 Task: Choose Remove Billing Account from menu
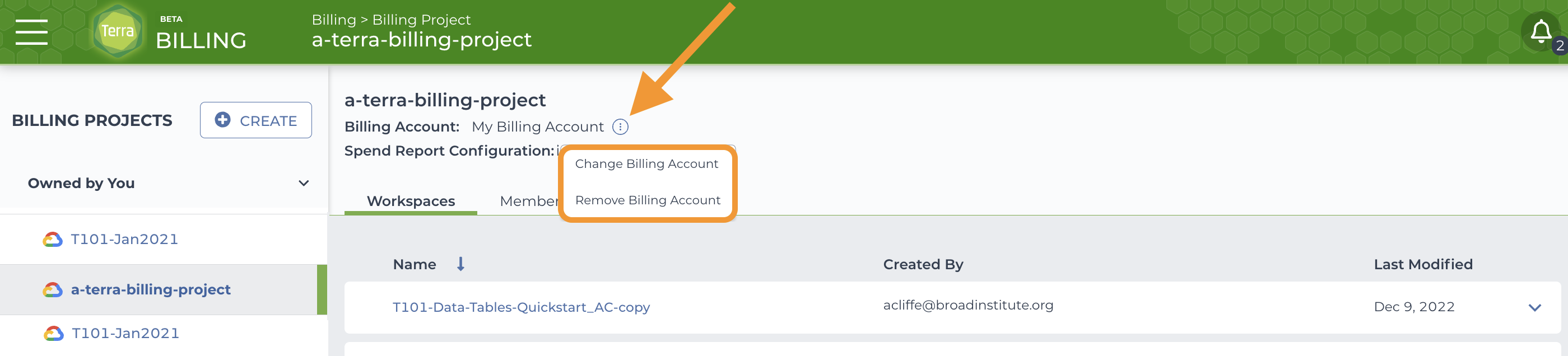pyautogui.click(x=648, y=200)
